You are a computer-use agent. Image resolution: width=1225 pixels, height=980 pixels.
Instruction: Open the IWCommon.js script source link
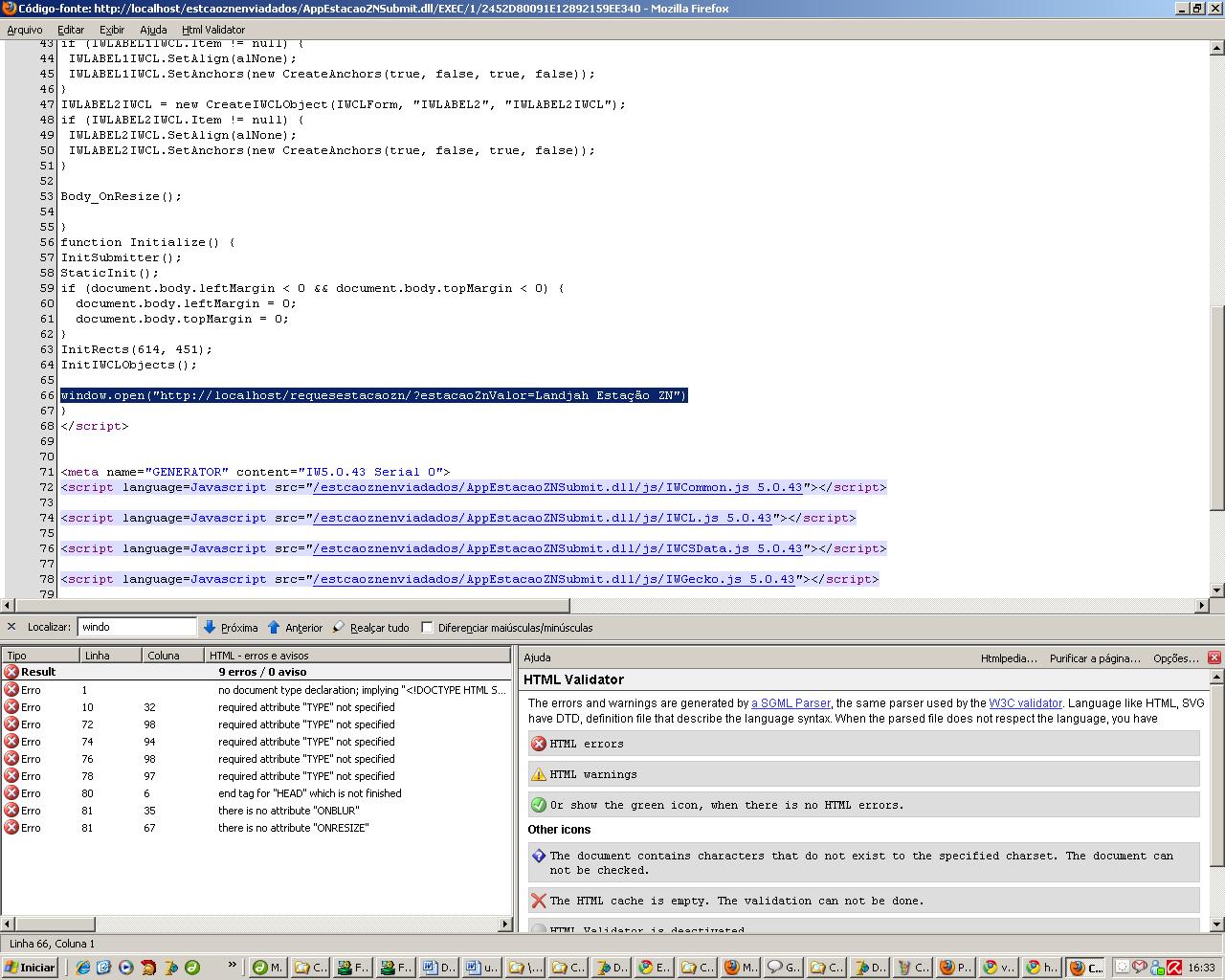tap(558, 487)
